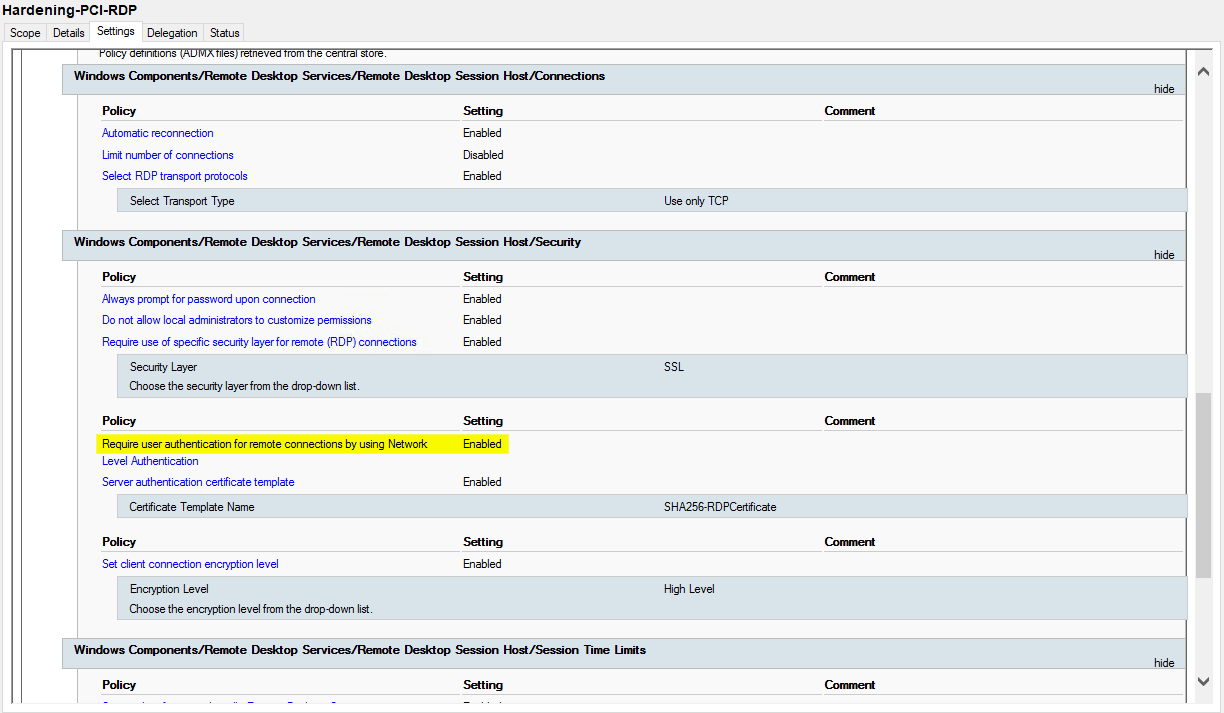
Task: Select the Delegation tab
Action: [x=172, y=33]
